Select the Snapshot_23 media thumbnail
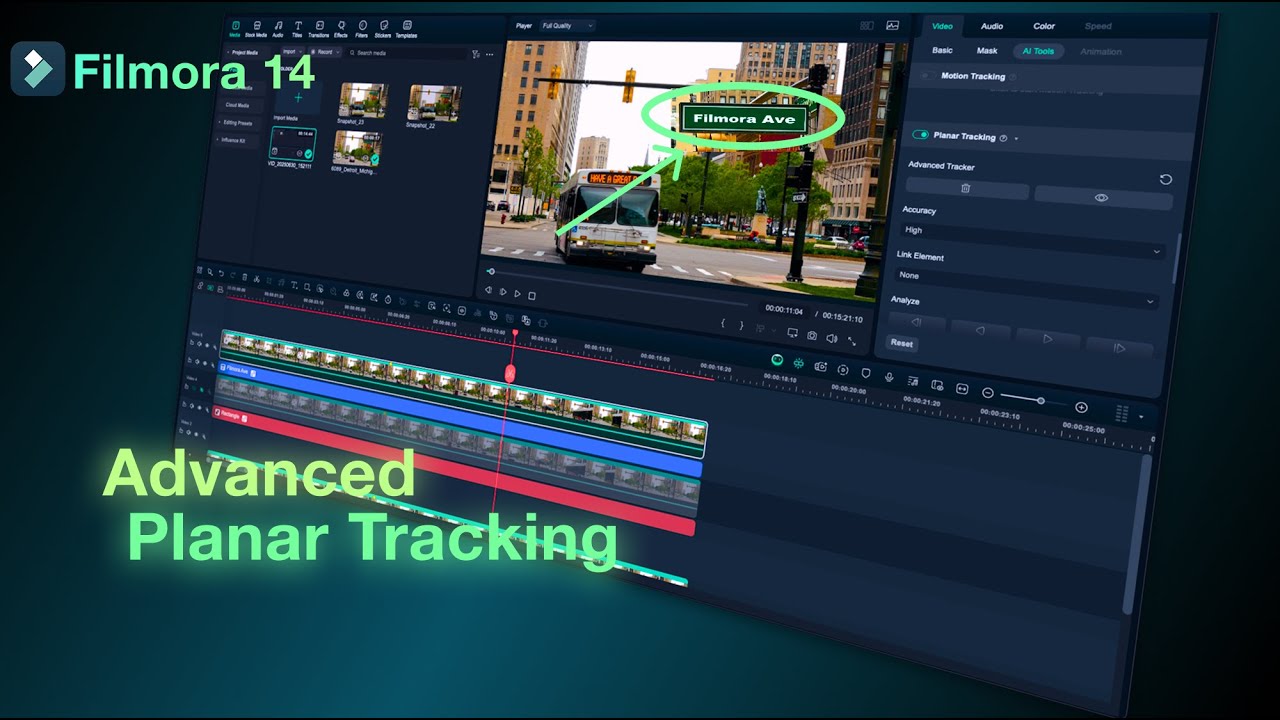Viewport: 1280px width, 720px height. [362, 100]
